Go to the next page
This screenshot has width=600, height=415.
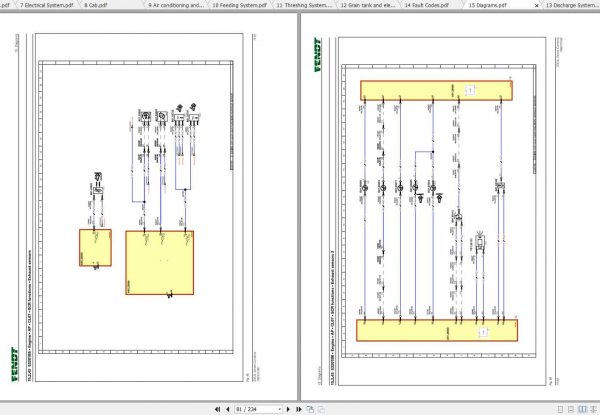click(x=288, y=409)
